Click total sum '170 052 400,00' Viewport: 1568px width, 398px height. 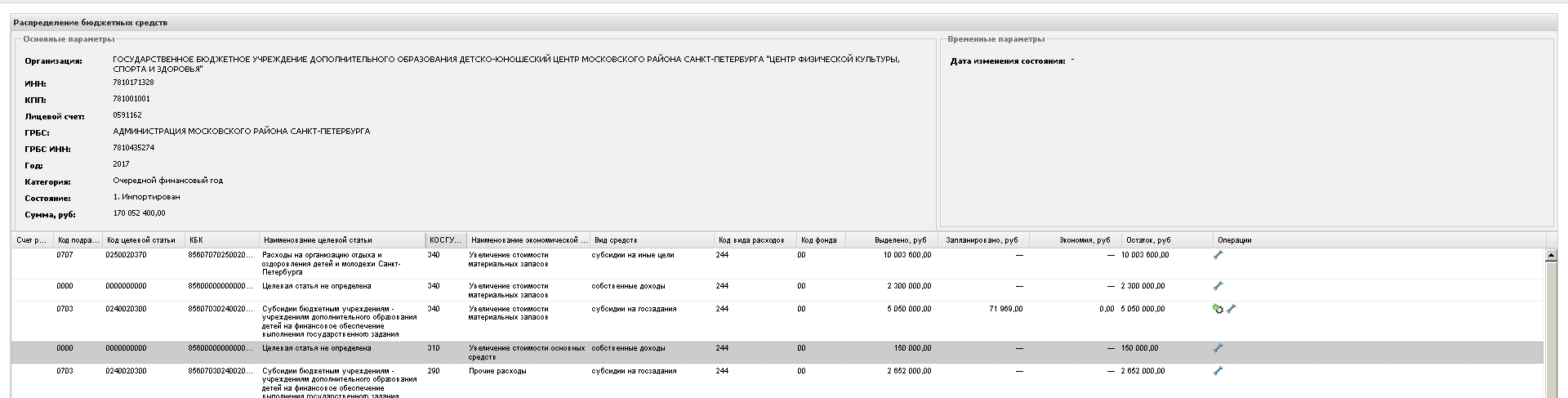(139, 213)
